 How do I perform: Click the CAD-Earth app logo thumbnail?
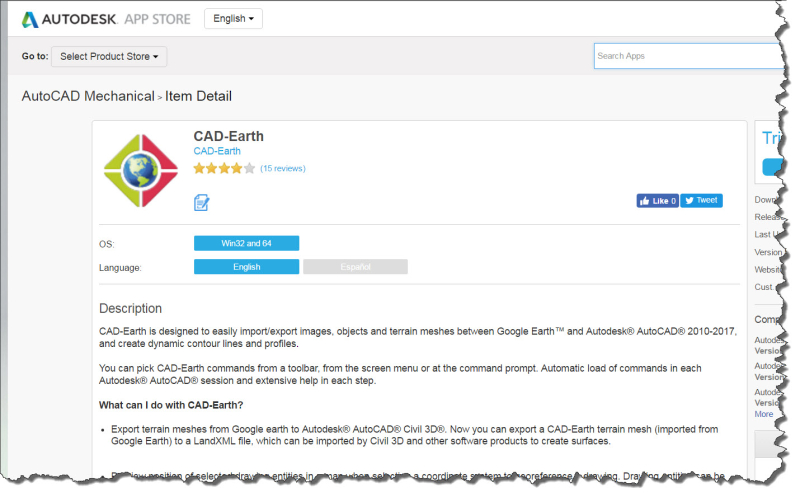pyautogui.click(x=140, y=171)
